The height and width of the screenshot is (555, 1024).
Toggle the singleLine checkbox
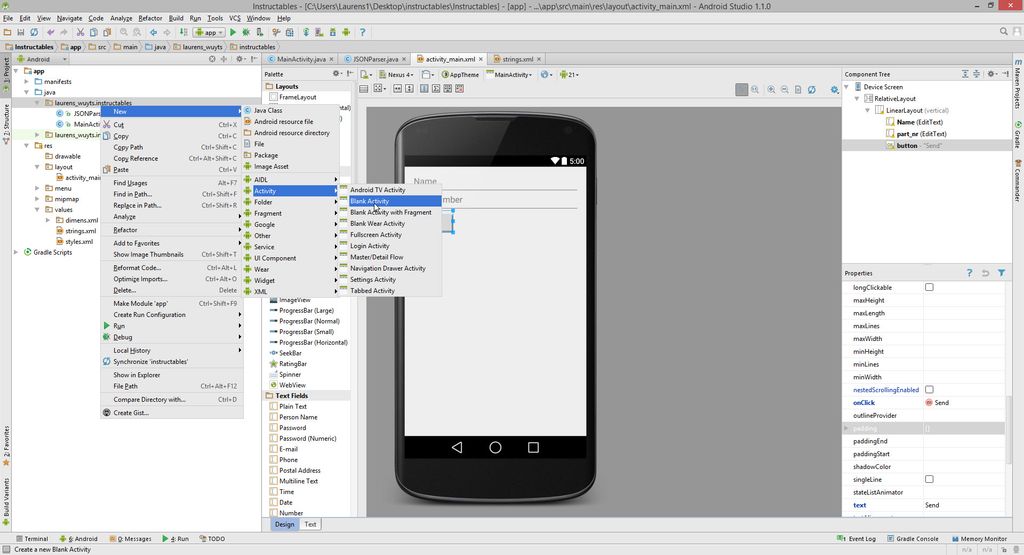click(x=929, y=479)
